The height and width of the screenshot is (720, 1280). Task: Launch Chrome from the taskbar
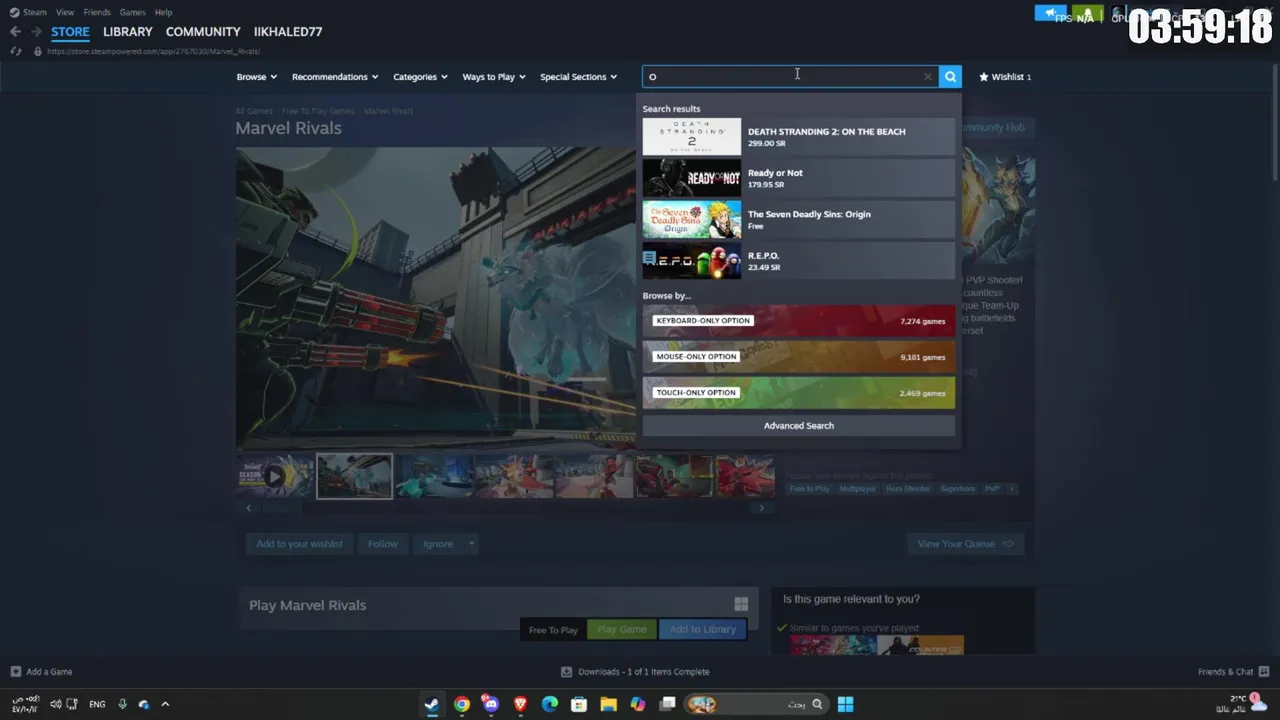(x=461, y=704)
